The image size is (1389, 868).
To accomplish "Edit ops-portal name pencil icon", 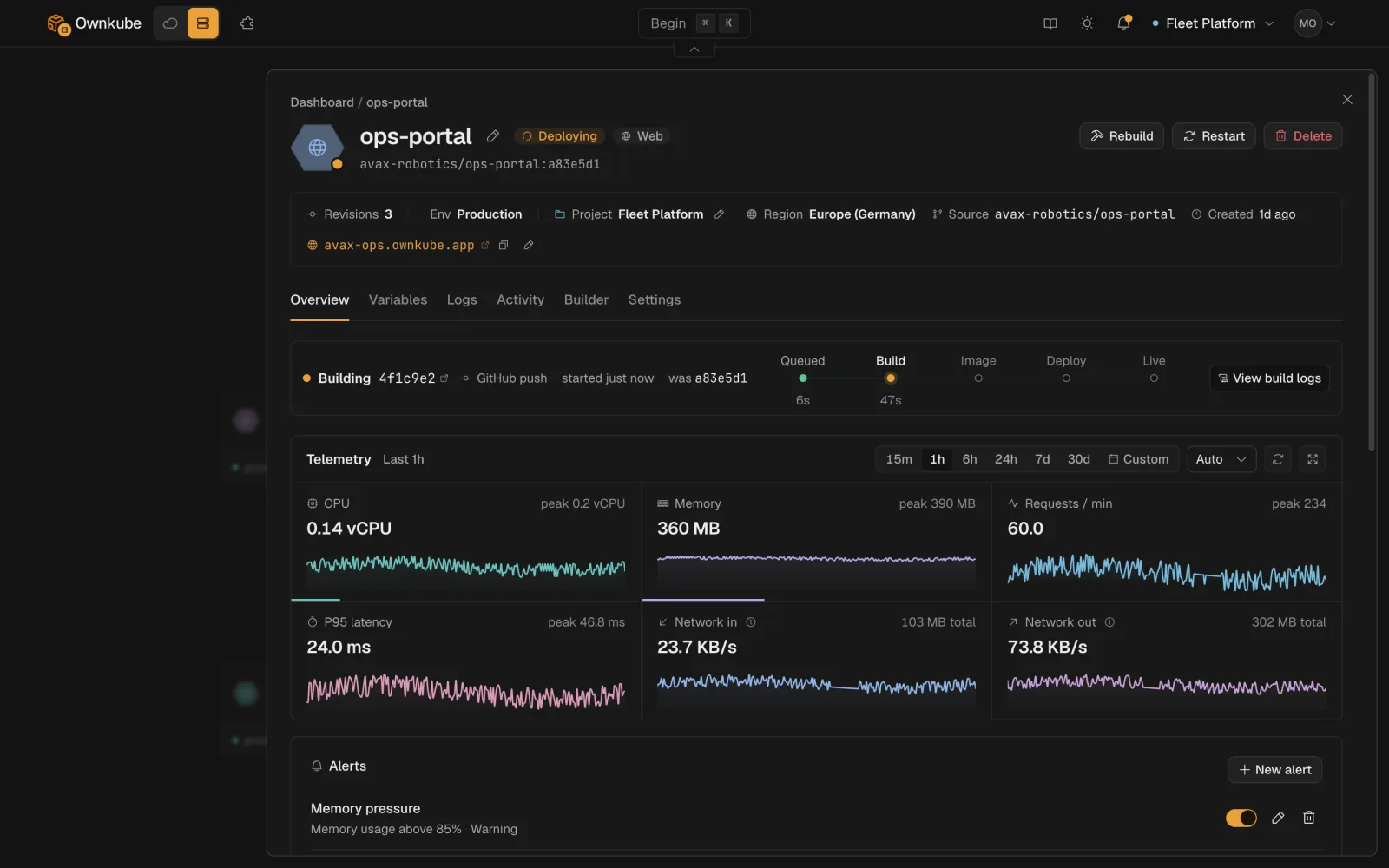I will 493,136.
